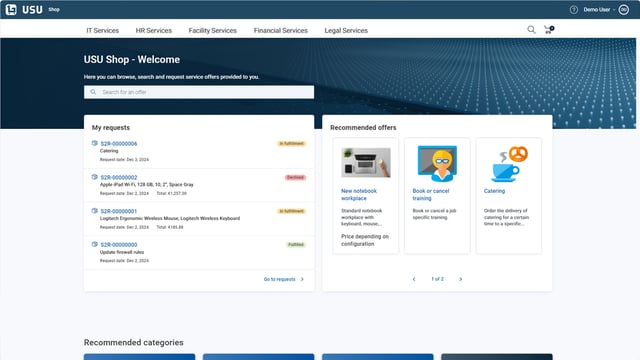Click request icon beside S2R-00000001
This screenshot has height=360, width=640.
(x=95, y=211)
